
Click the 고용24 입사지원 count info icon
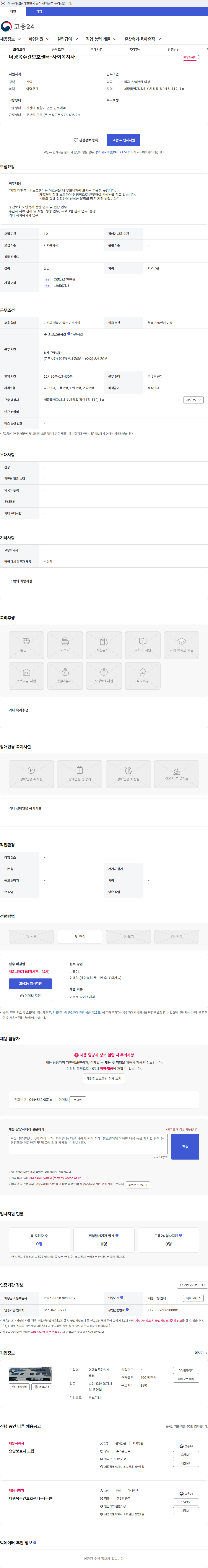pyautogui.click(x=181, y=1235)
